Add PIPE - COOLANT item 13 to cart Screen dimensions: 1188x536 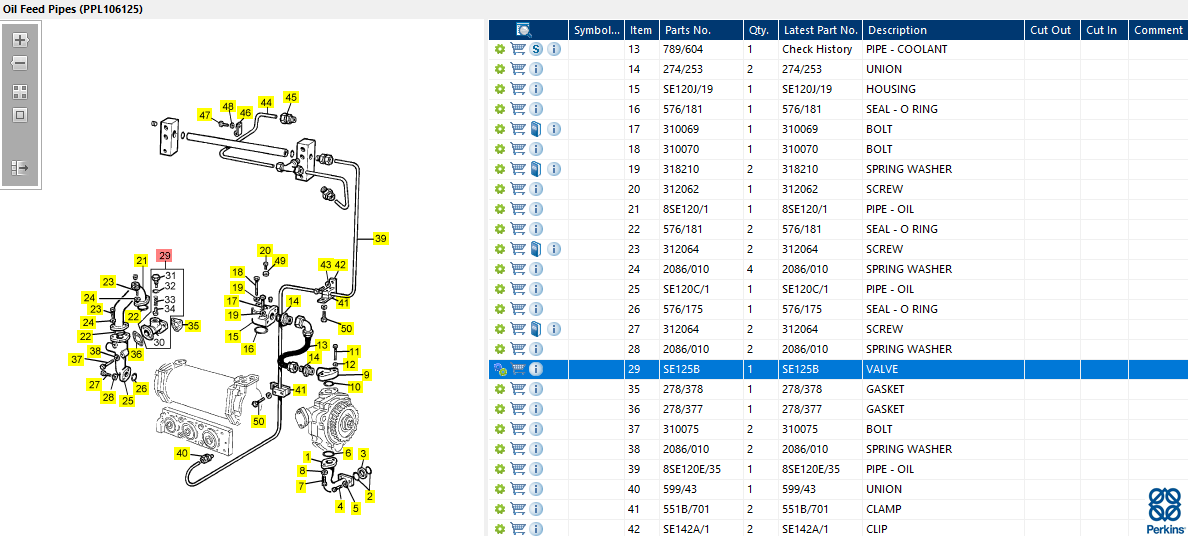[x=518, y=49]
